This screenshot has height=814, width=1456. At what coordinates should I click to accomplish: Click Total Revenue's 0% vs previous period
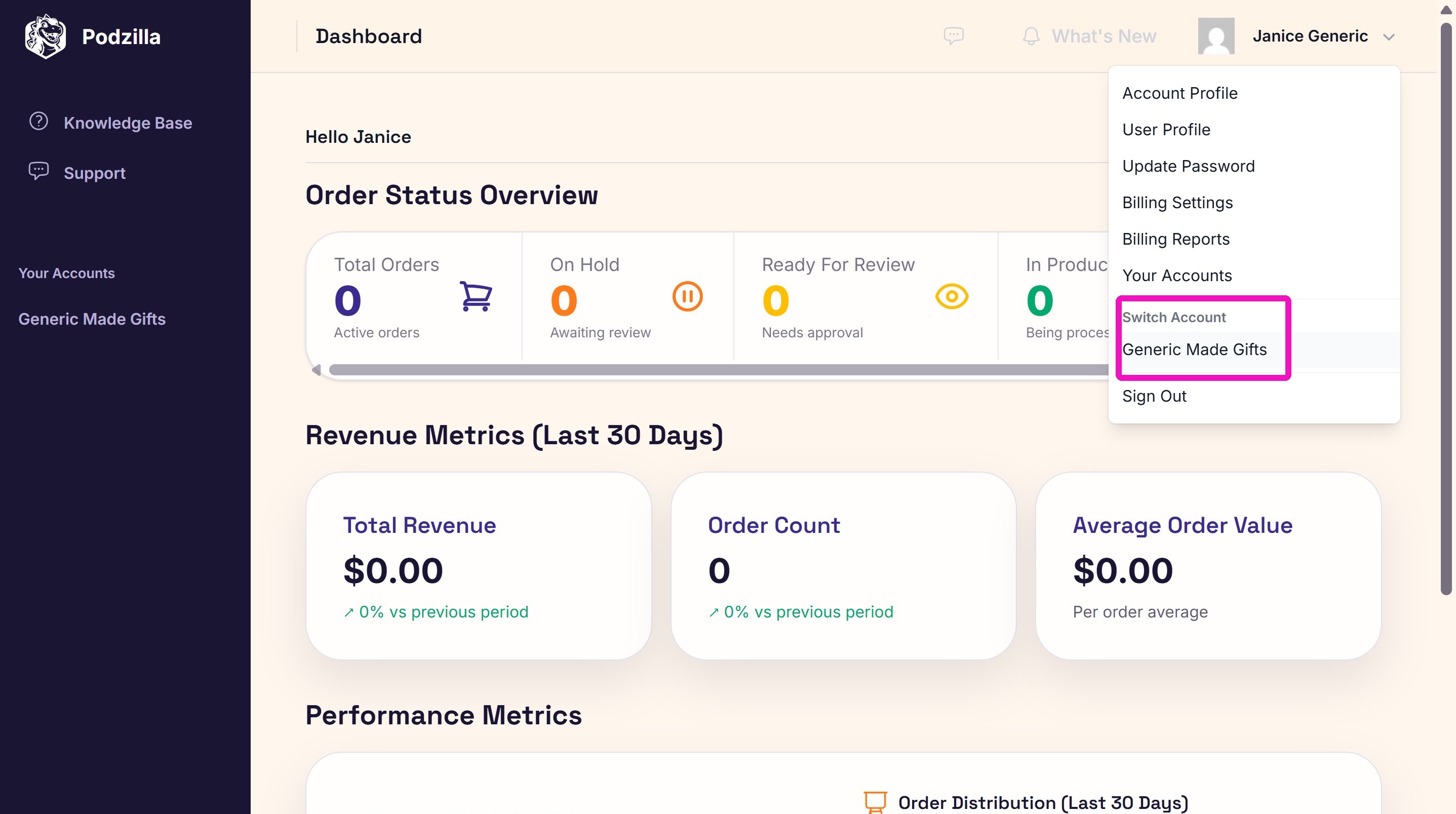pos(436,612)
